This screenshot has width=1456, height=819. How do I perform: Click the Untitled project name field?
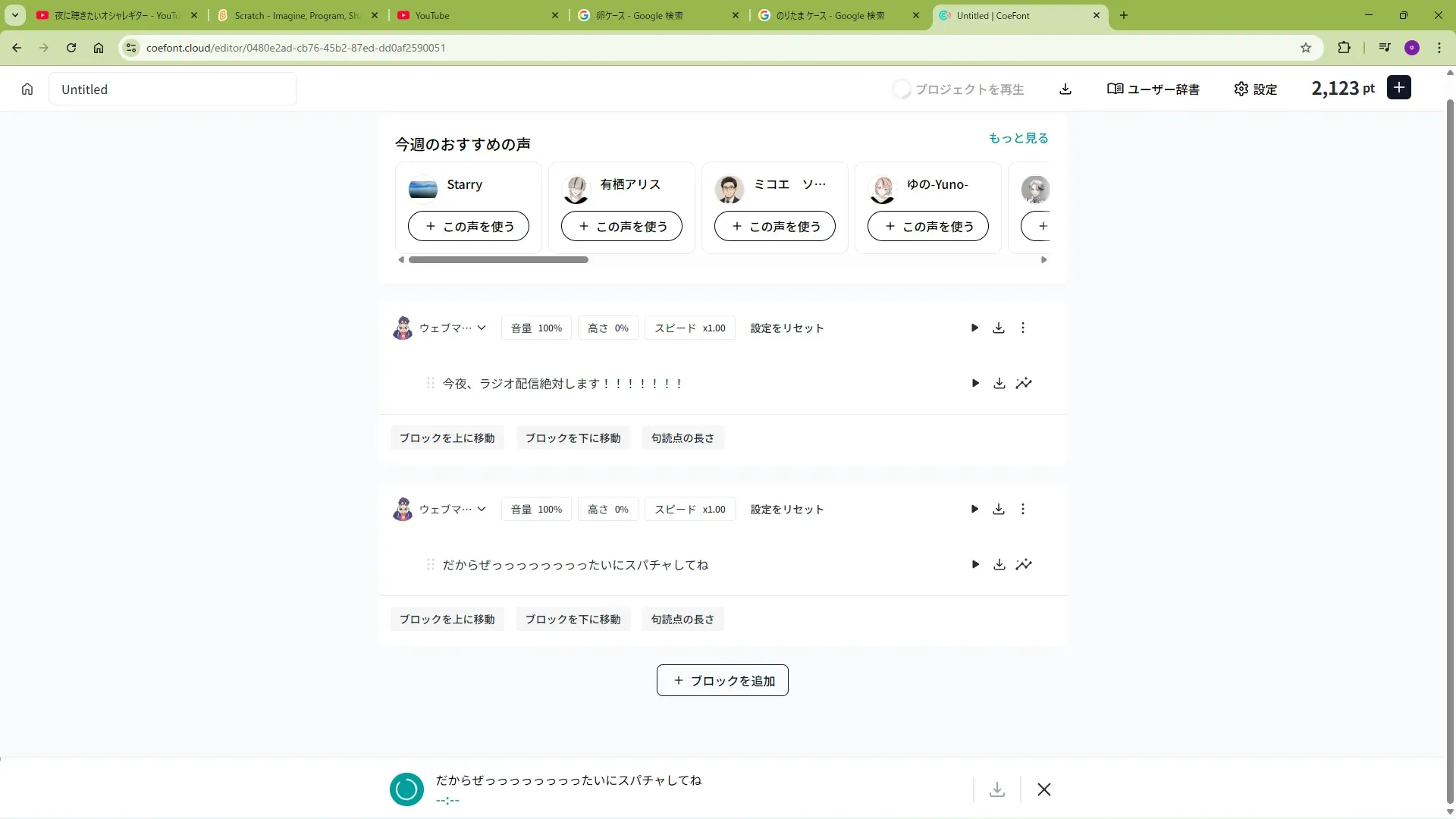173,89
